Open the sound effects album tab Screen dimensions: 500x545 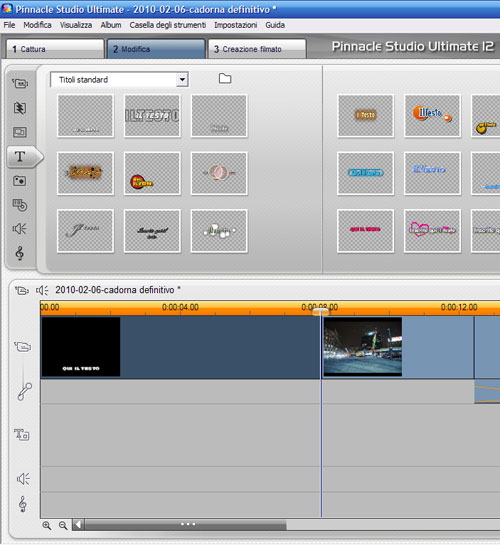pyautogui.click(x=19, y=229)
